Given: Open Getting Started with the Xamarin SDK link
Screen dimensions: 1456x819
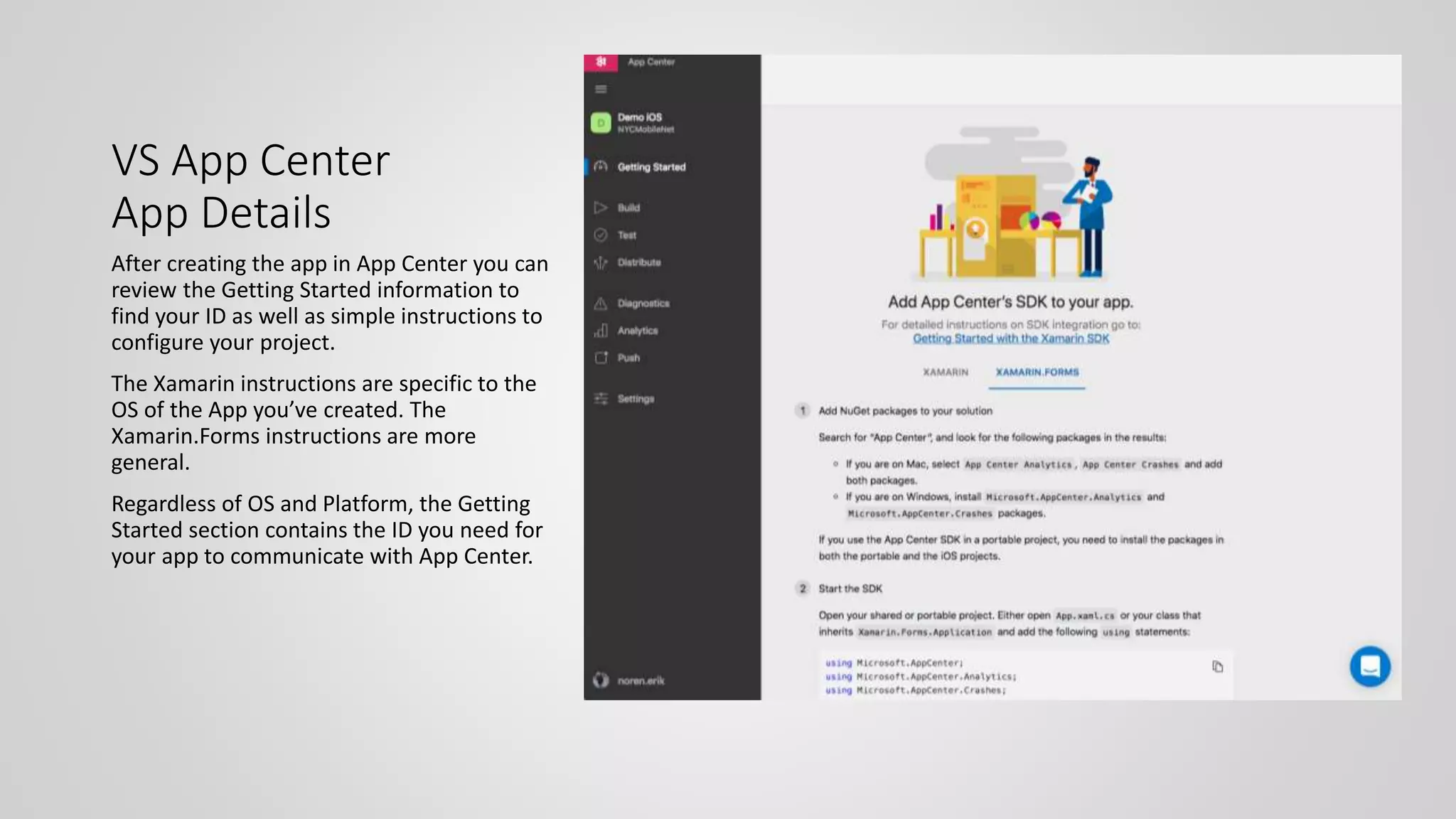Looking at the screenshot, I should point(1011,338).
